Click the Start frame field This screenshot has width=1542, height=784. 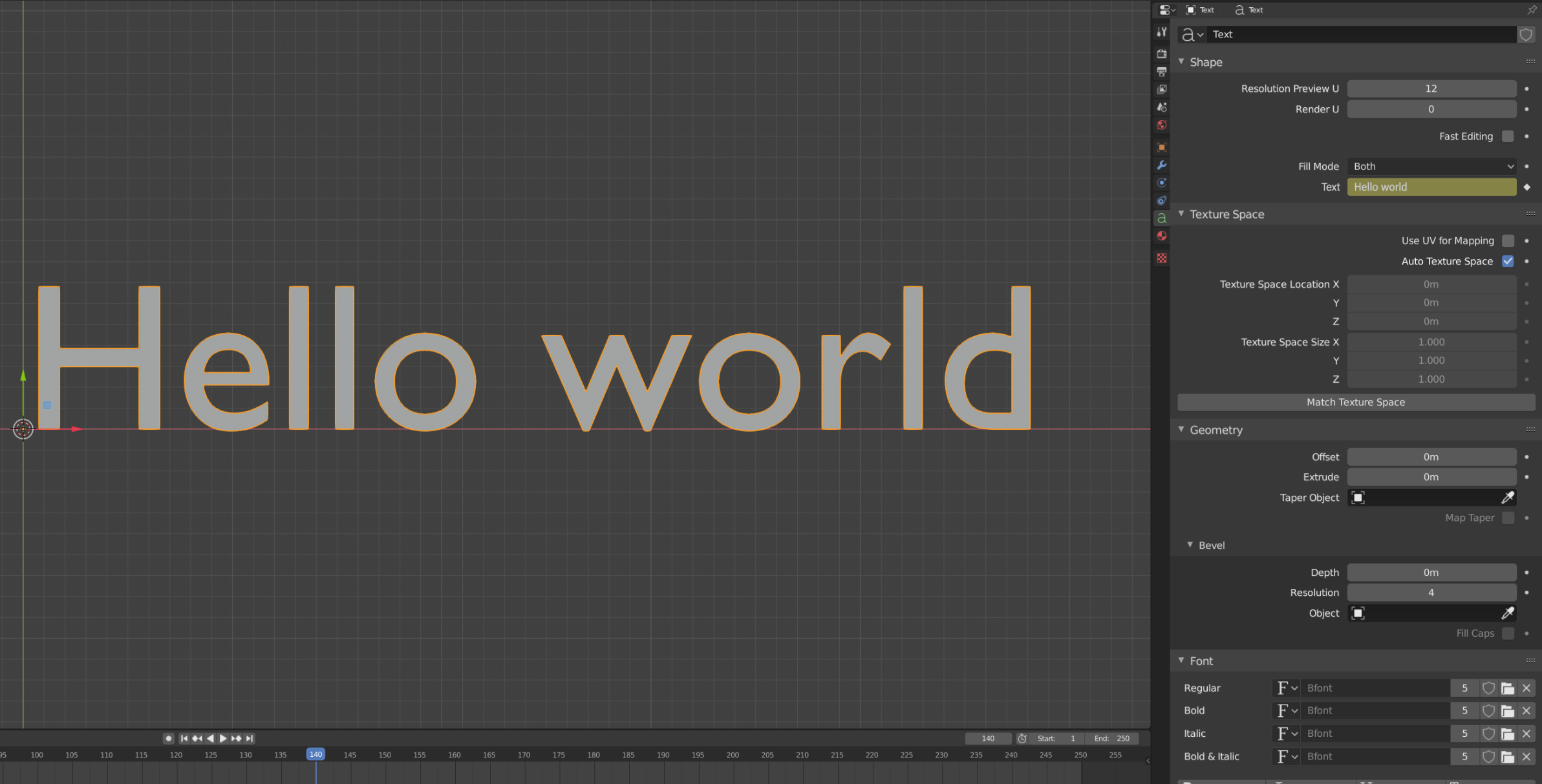[1057, 738]
